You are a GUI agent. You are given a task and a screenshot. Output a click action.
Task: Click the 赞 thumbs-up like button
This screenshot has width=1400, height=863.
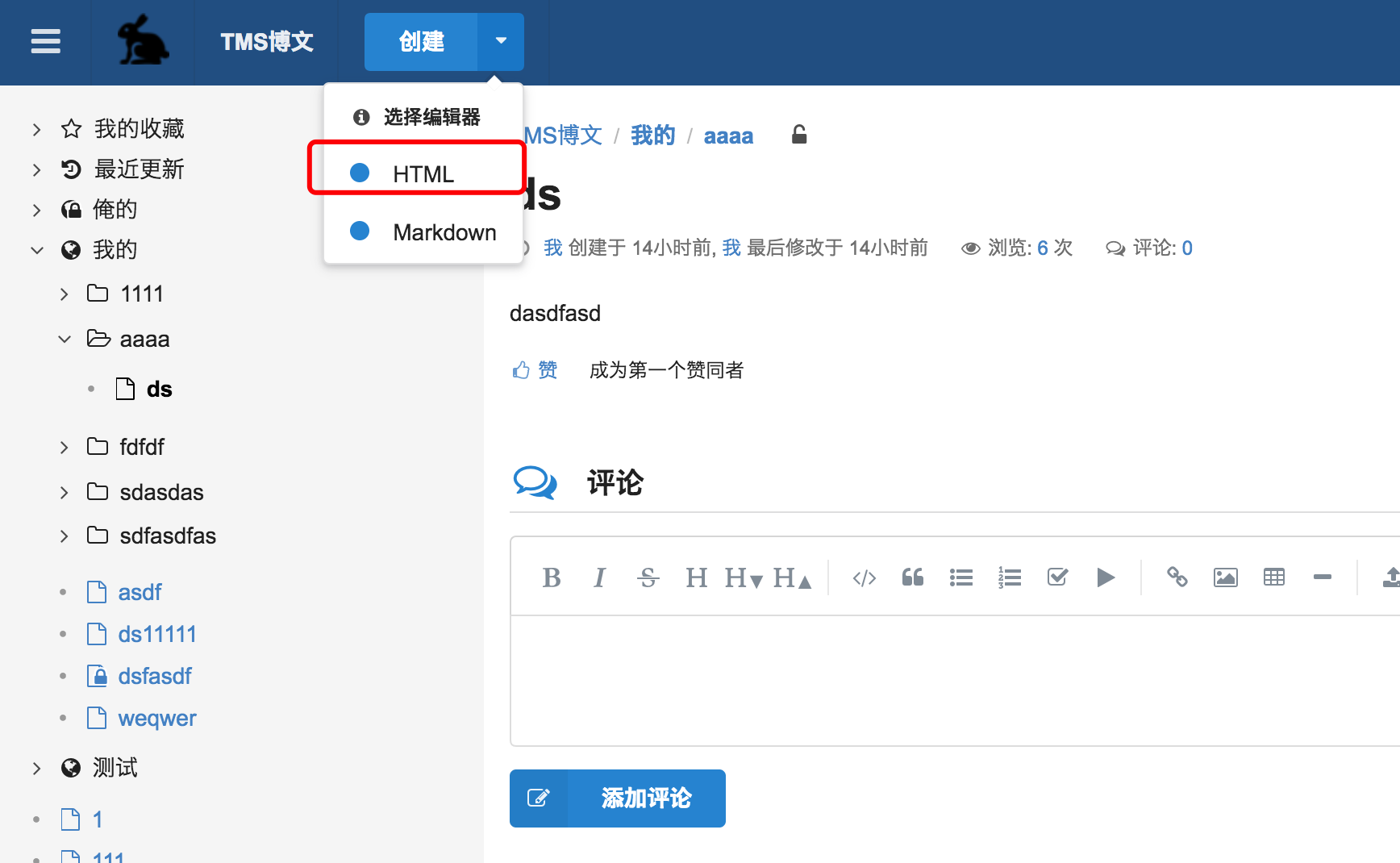[x=535, y=370]
